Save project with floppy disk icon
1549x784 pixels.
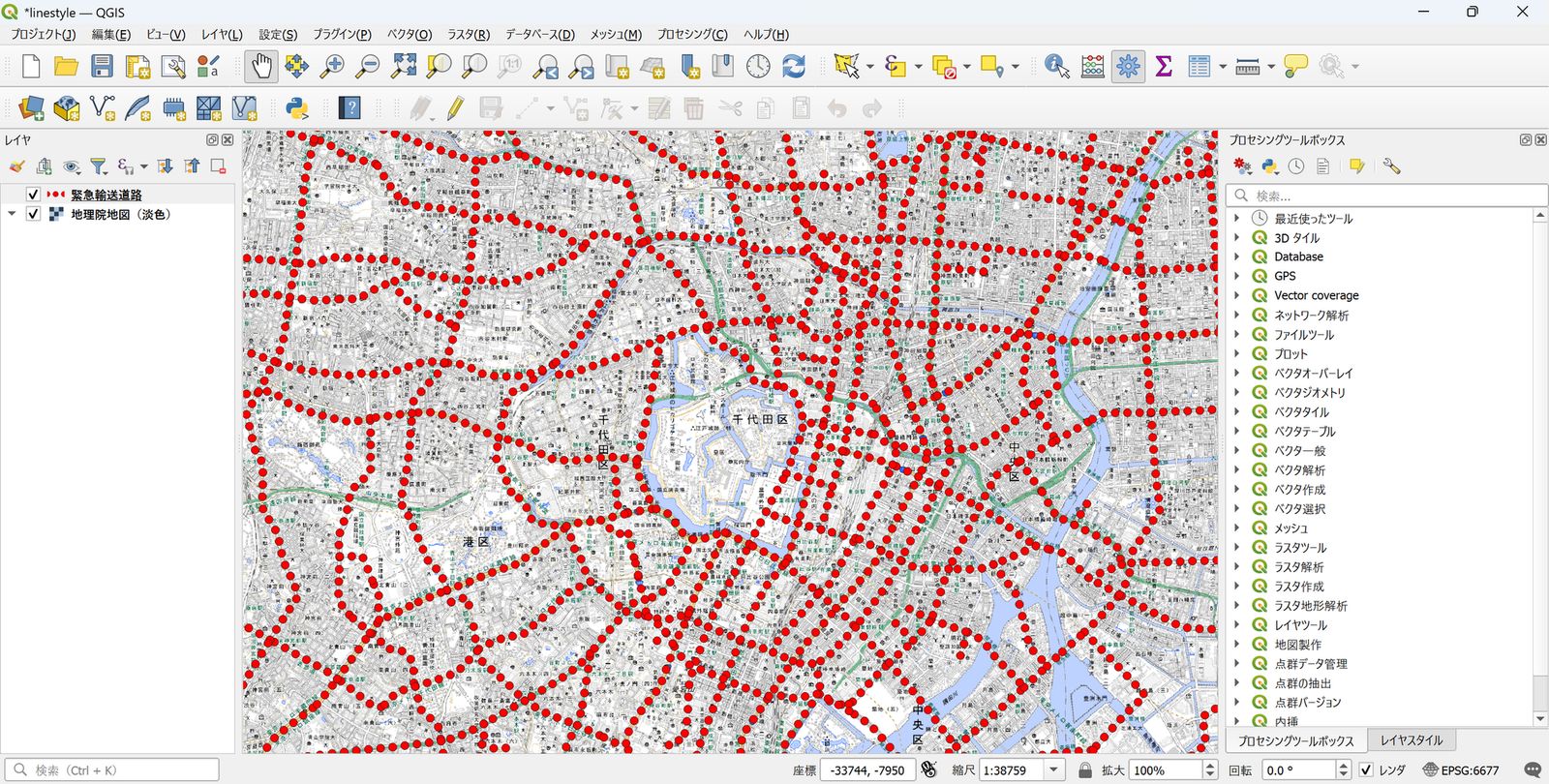(102, 66)
